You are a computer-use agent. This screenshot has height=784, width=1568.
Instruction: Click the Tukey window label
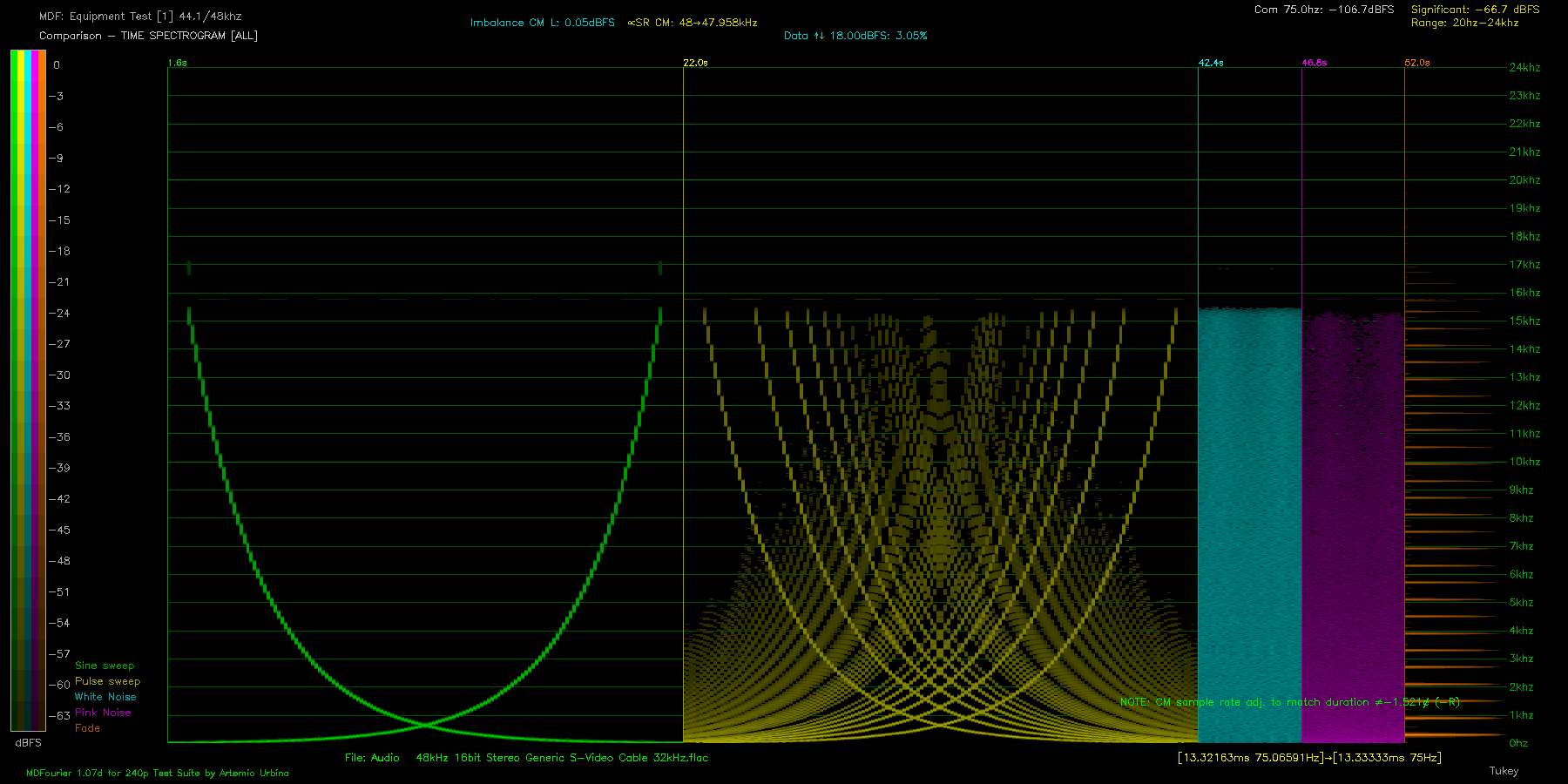[x=1504, y=771]
